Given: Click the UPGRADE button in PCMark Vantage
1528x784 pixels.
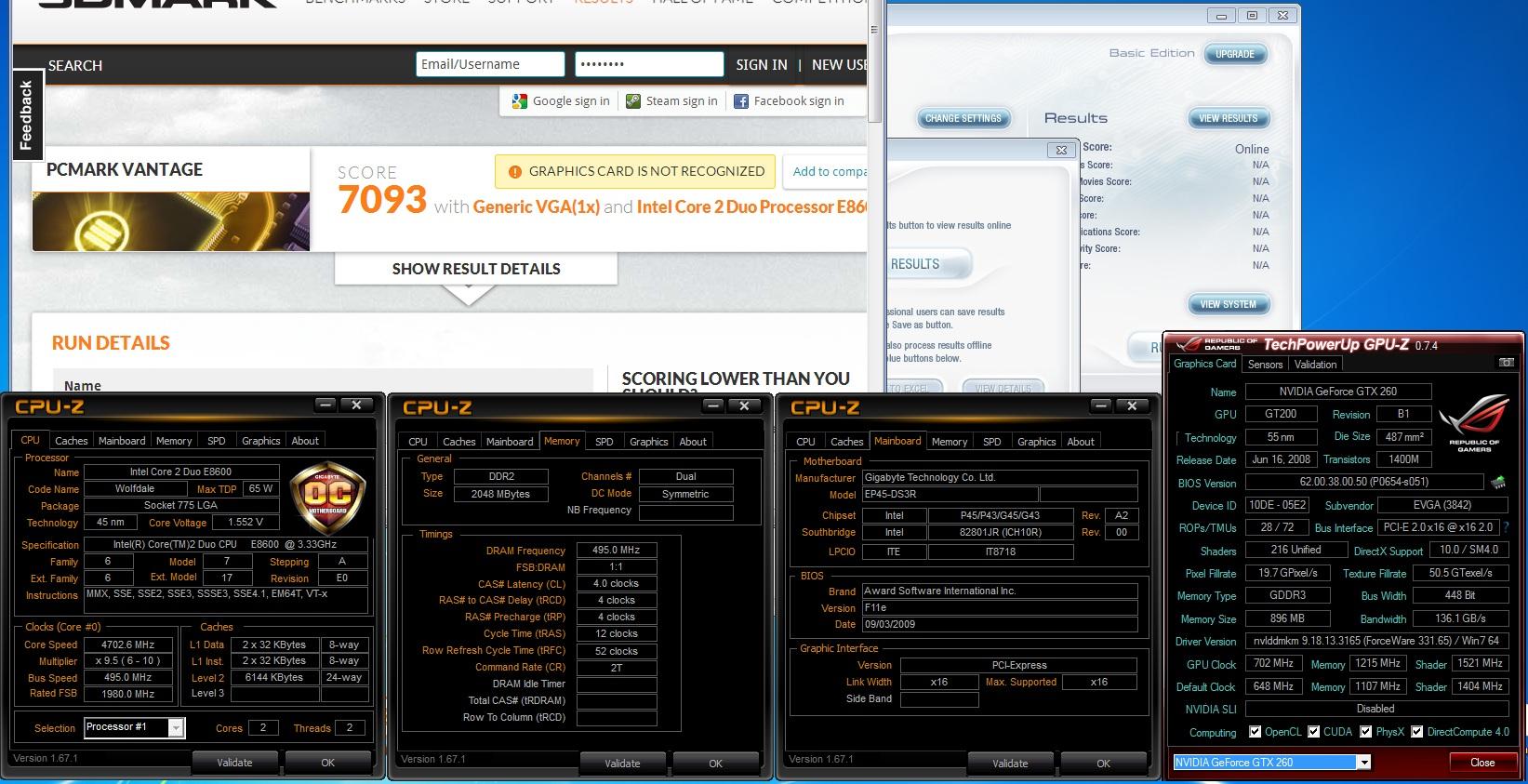Looking at the screenshot, I should pos(1235,54).
